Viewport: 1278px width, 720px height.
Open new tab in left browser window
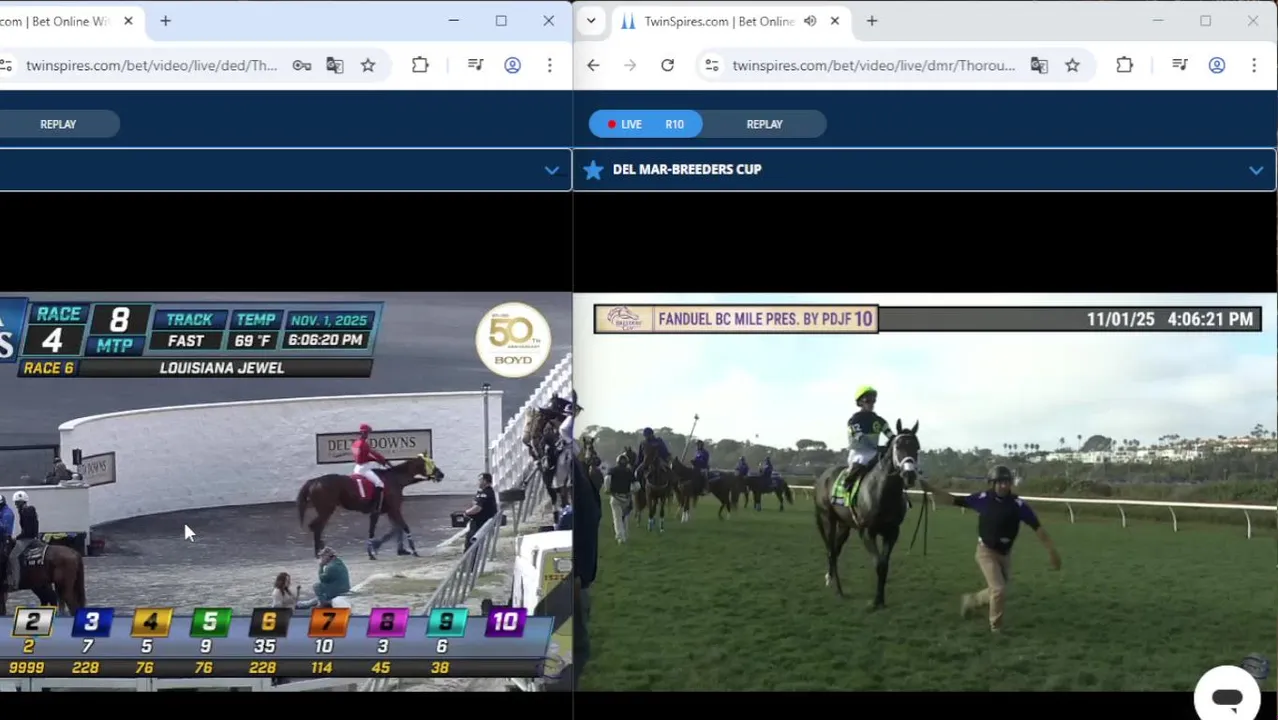tap(166, 20)
